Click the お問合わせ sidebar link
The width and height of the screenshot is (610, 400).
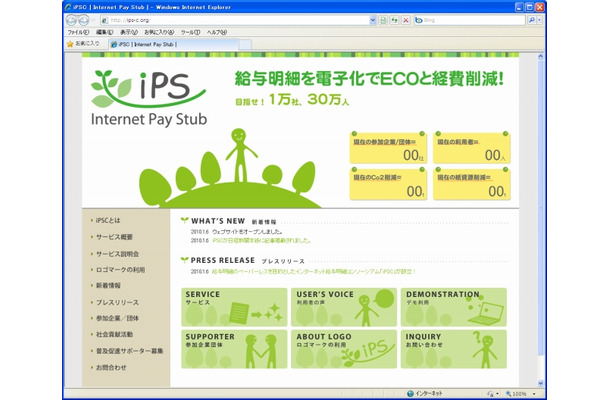[111, 367]
